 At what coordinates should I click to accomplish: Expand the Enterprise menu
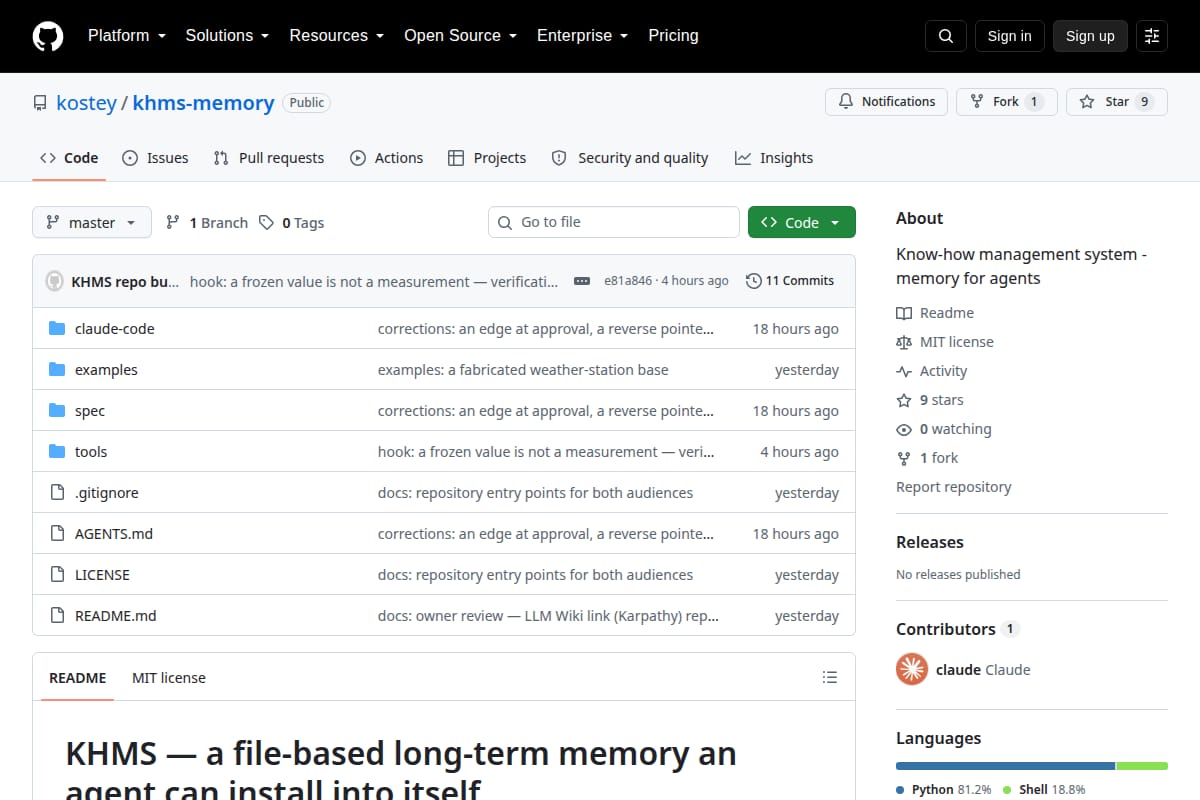(x=582, y=36)
